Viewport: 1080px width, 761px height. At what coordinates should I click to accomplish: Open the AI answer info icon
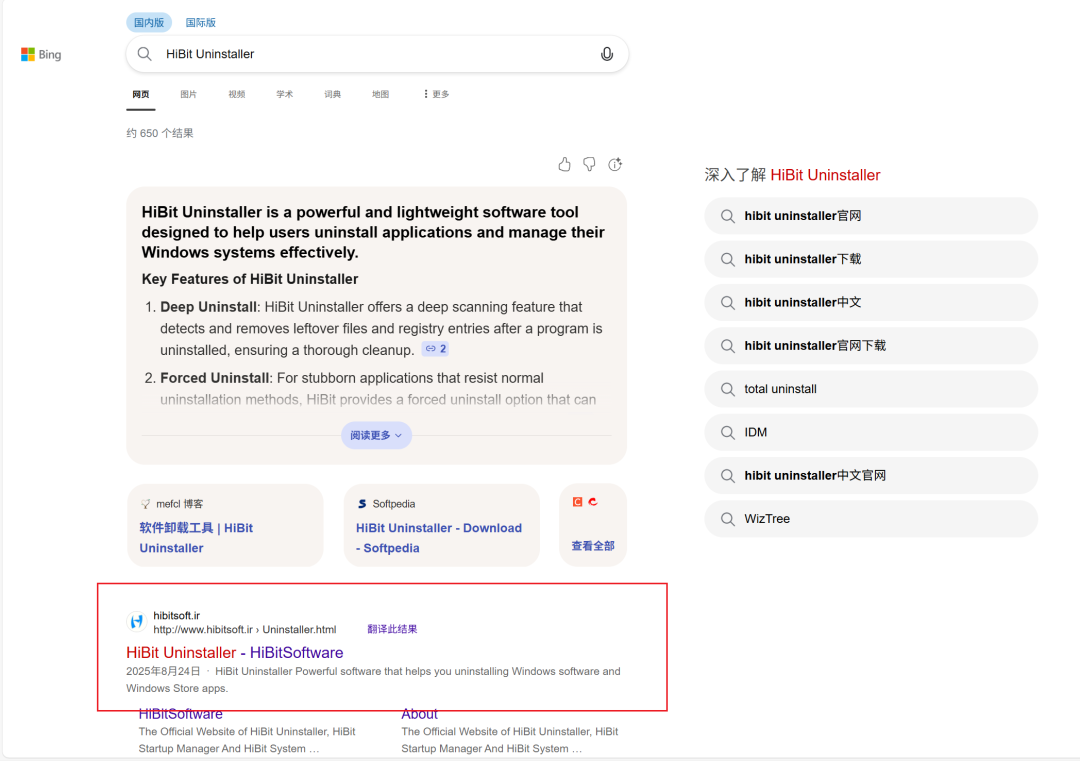pos(615,164)
